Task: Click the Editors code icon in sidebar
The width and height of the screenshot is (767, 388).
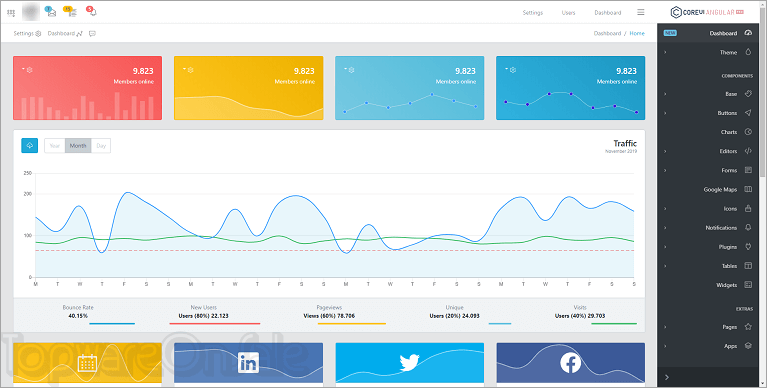Action: click(x=748, y=151)
